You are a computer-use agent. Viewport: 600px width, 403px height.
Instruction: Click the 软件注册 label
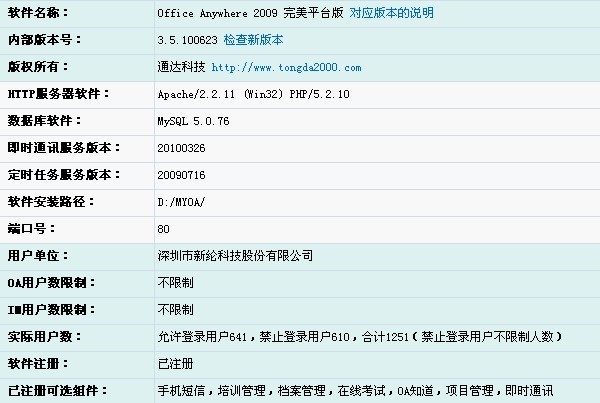point(38,364)
